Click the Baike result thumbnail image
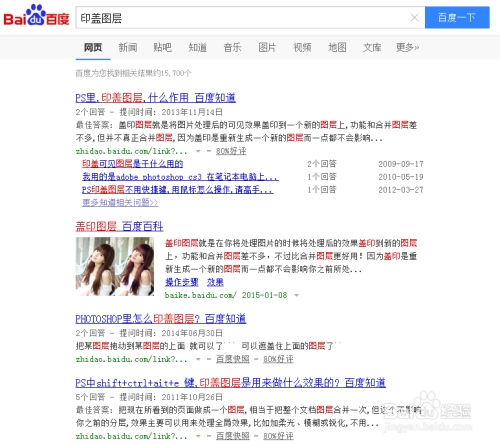The height and width of the screenshot is (444, 500). pyautogui.click(x=115, y=266)
